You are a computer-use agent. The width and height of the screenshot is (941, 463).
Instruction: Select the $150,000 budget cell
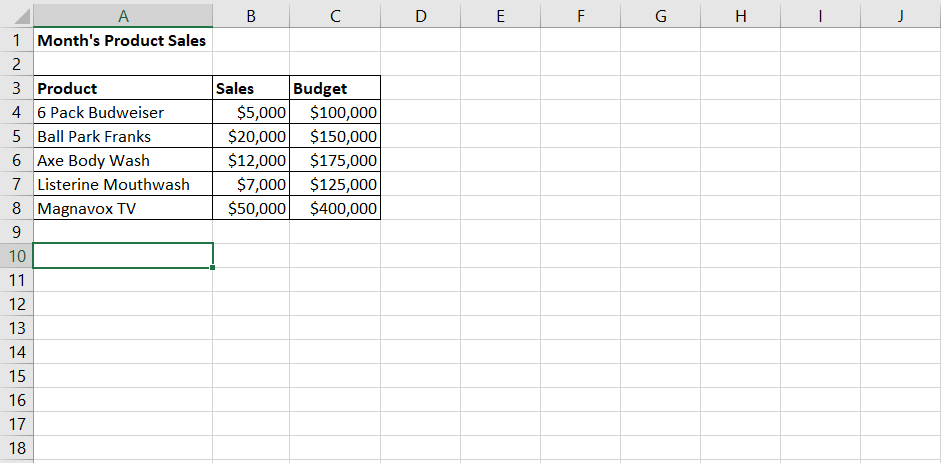coord(335,136)
